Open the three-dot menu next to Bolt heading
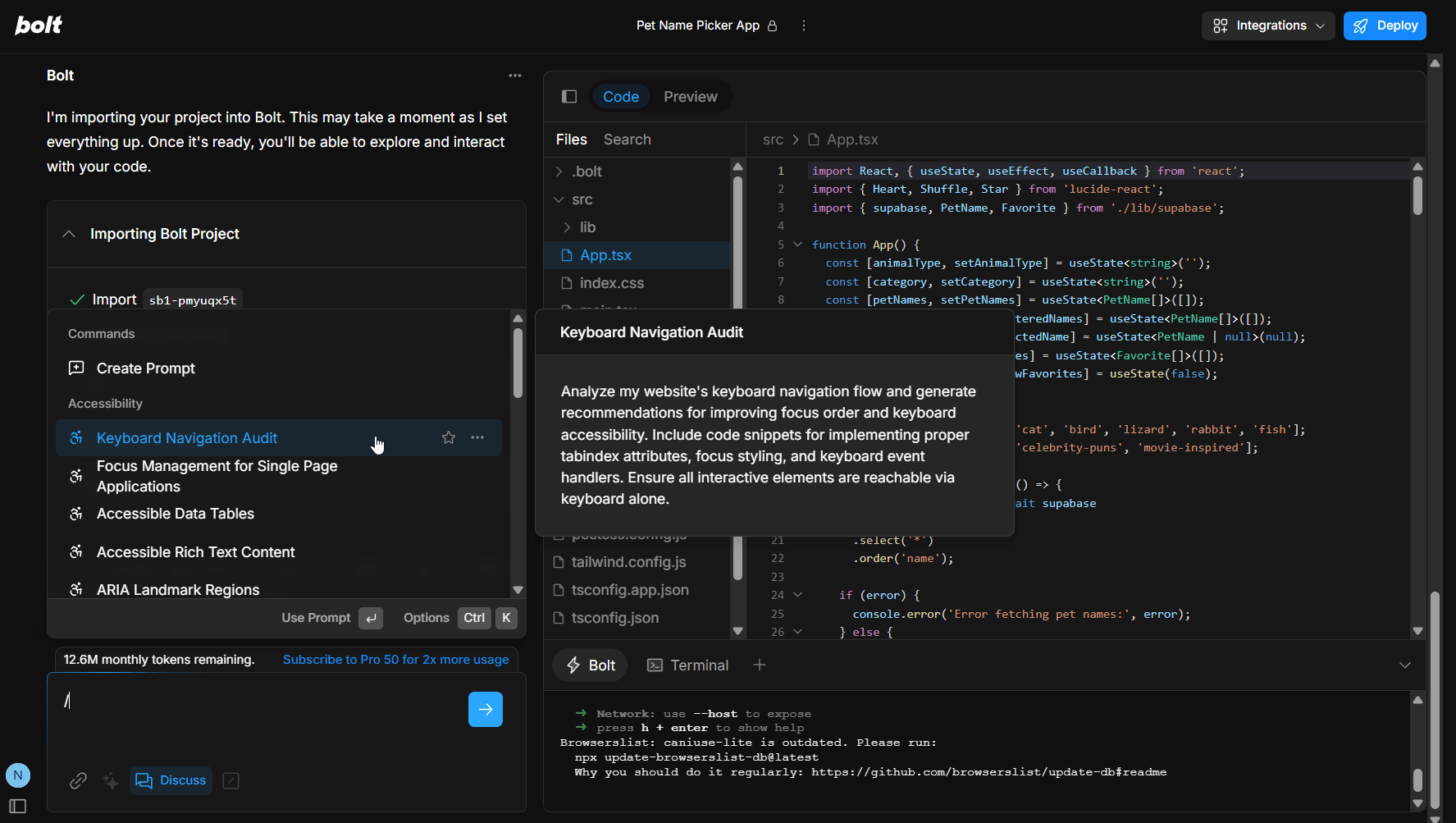1456x823 pixels. click(x=514, y=75)
